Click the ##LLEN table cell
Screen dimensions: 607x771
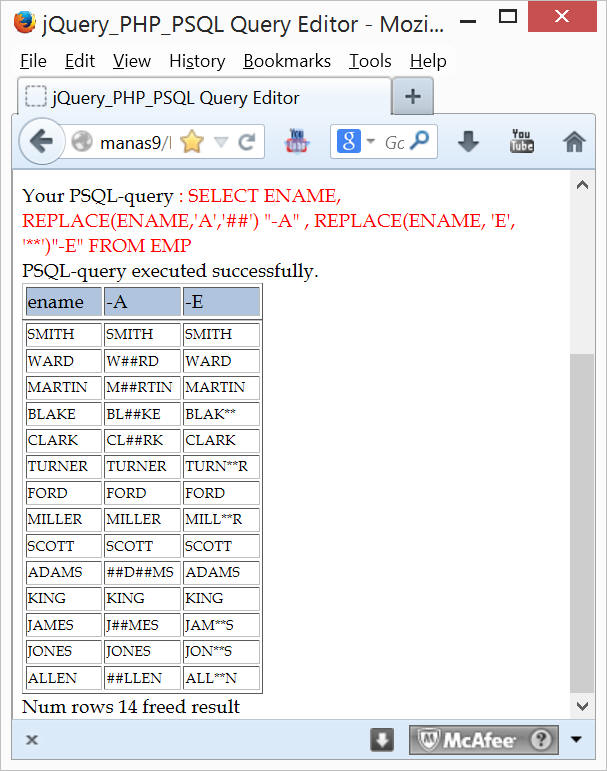[142, 678]
